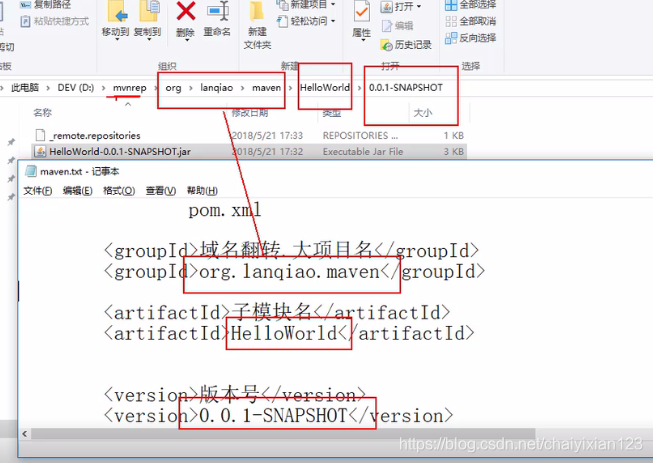Click Select none (全部取消)
653x463 pixels.
pos(471,21)
